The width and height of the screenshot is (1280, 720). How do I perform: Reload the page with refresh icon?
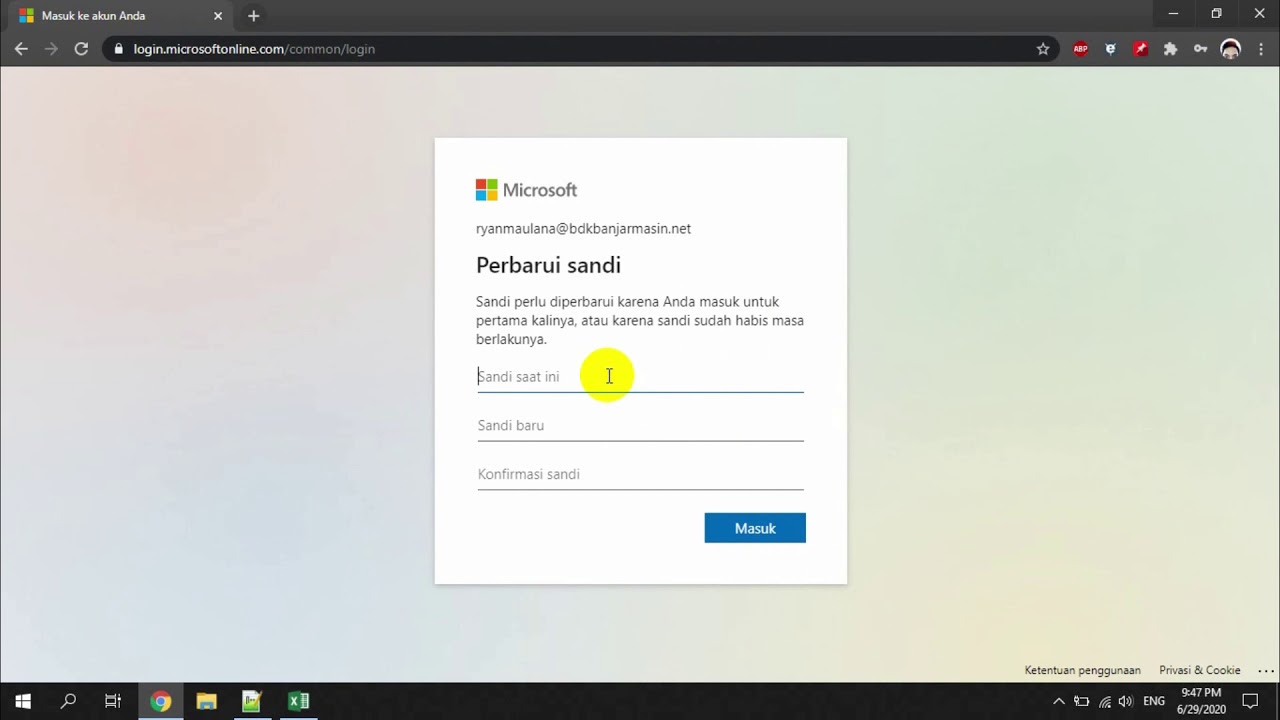81,48
